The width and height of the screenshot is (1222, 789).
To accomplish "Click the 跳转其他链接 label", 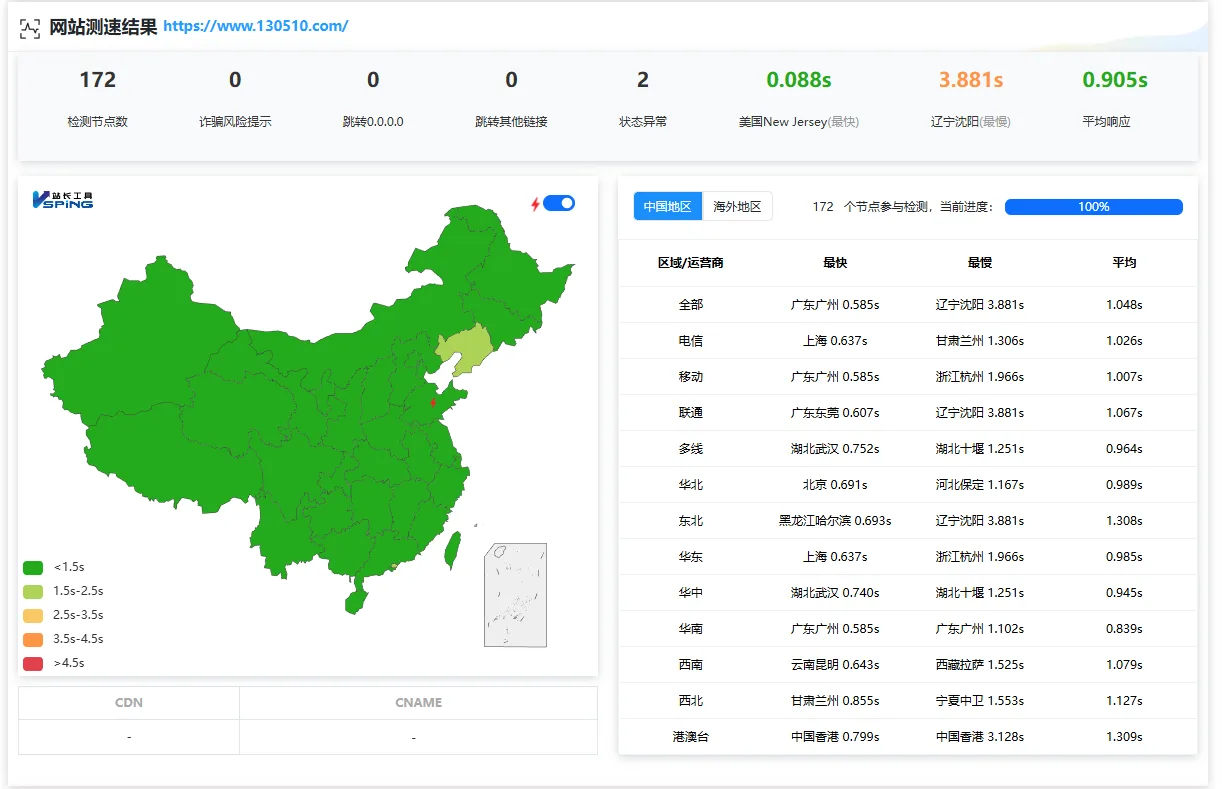I will (x=511, y=122).
